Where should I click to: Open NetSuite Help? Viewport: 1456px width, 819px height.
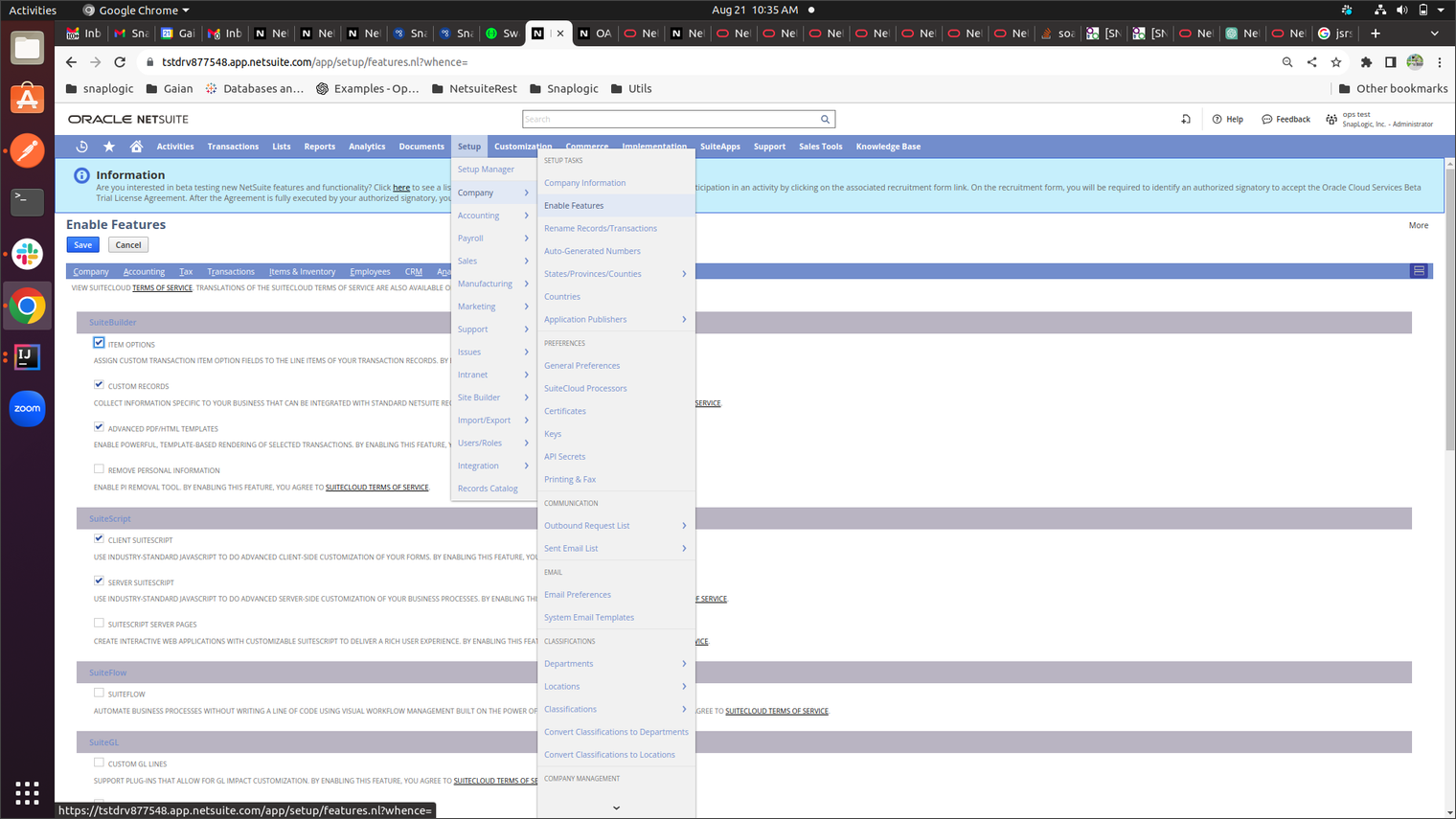pos(1227,118)
